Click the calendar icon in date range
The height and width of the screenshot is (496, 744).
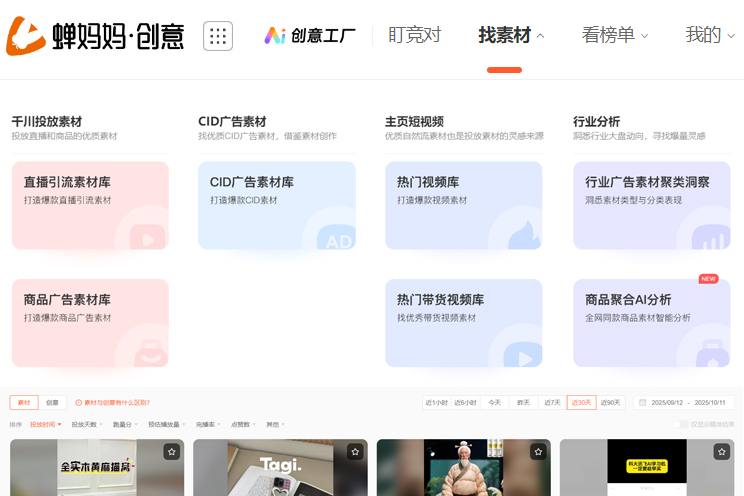(642, 403)
